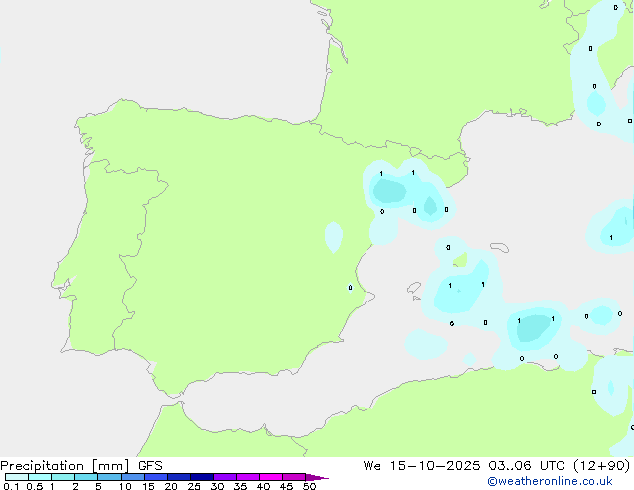This screenshot has width=634, height=490.
Task: Click the legend label "35"
Action: pyautogui.click(x=240, y=486)
